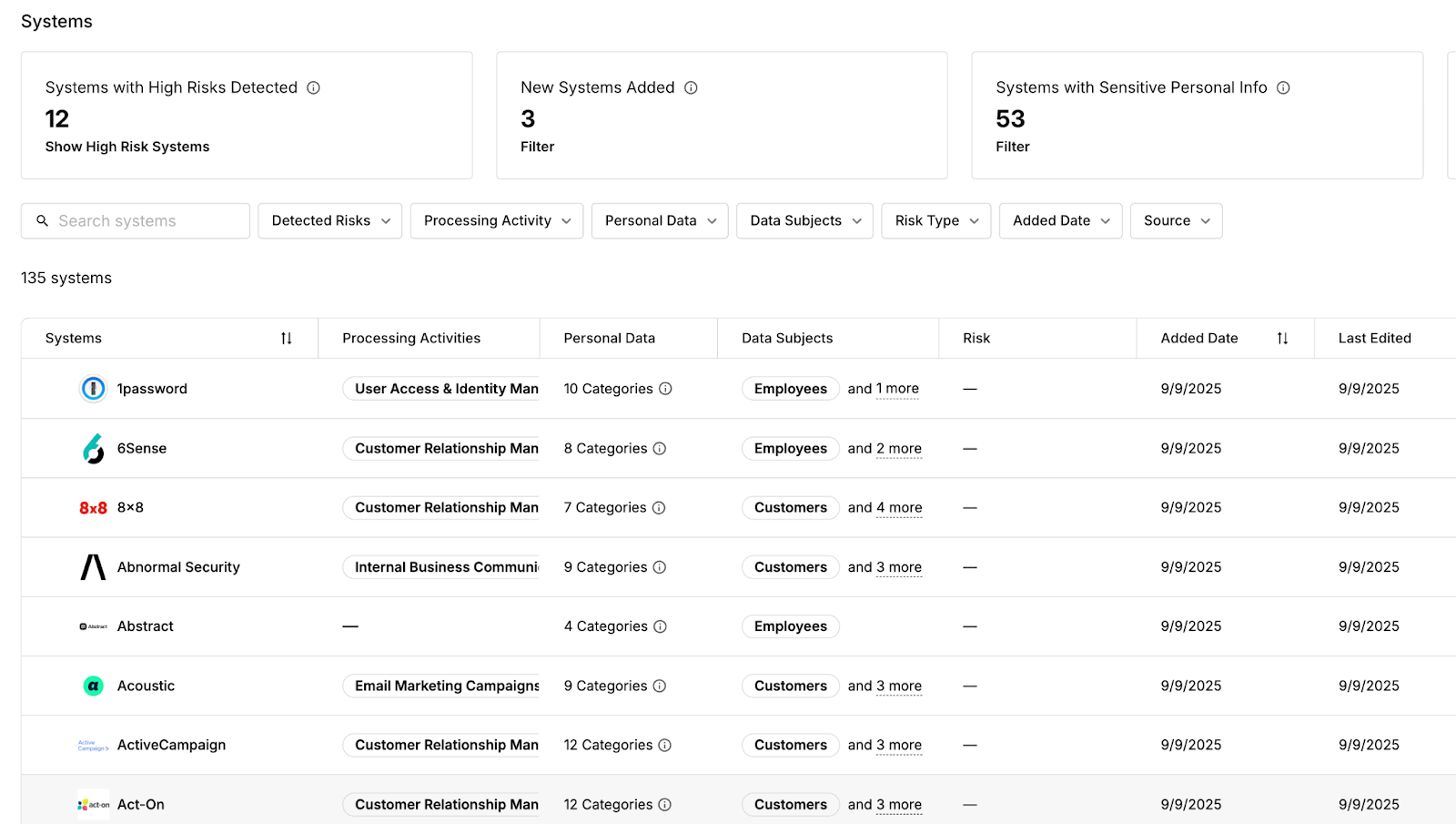Focus the Search systems input field
Screen dimensions: 1456x824
[136, 220]
